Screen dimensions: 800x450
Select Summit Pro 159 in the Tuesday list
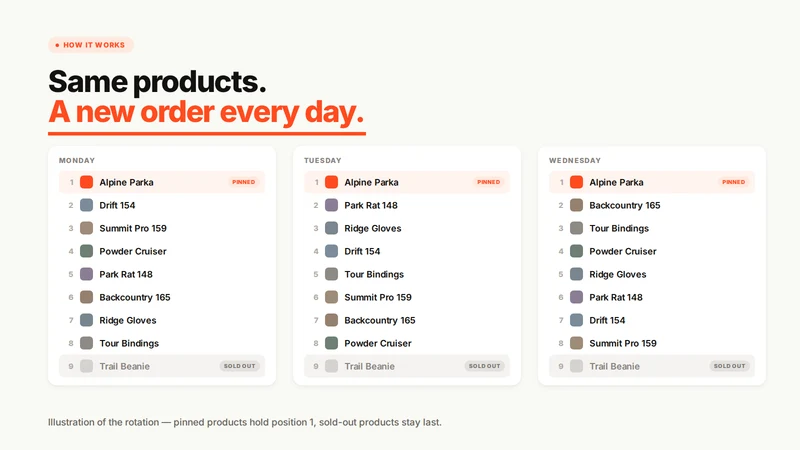(x=407, y=297)
